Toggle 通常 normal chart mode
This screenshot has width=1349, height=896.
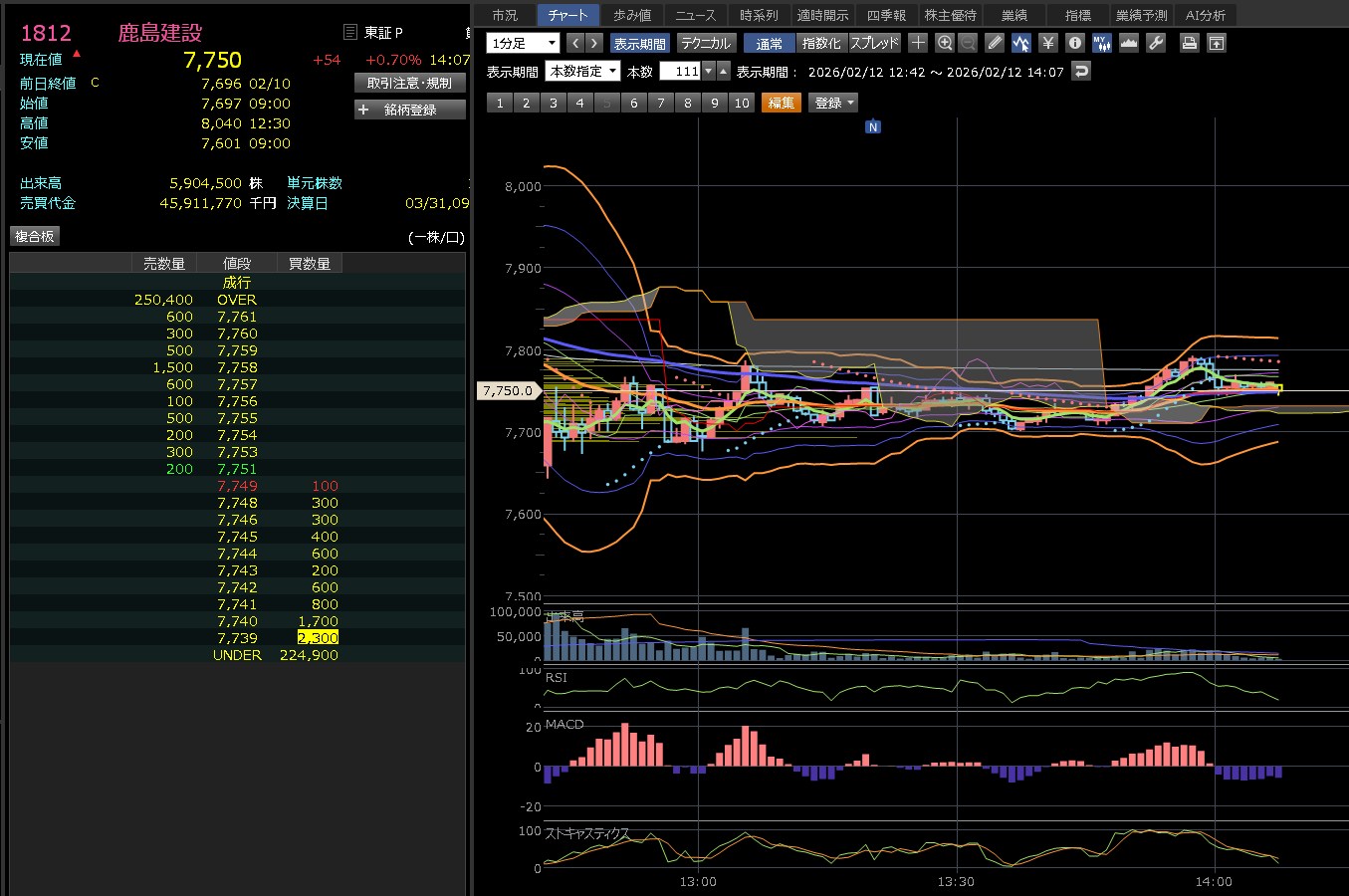pos(769,43)
